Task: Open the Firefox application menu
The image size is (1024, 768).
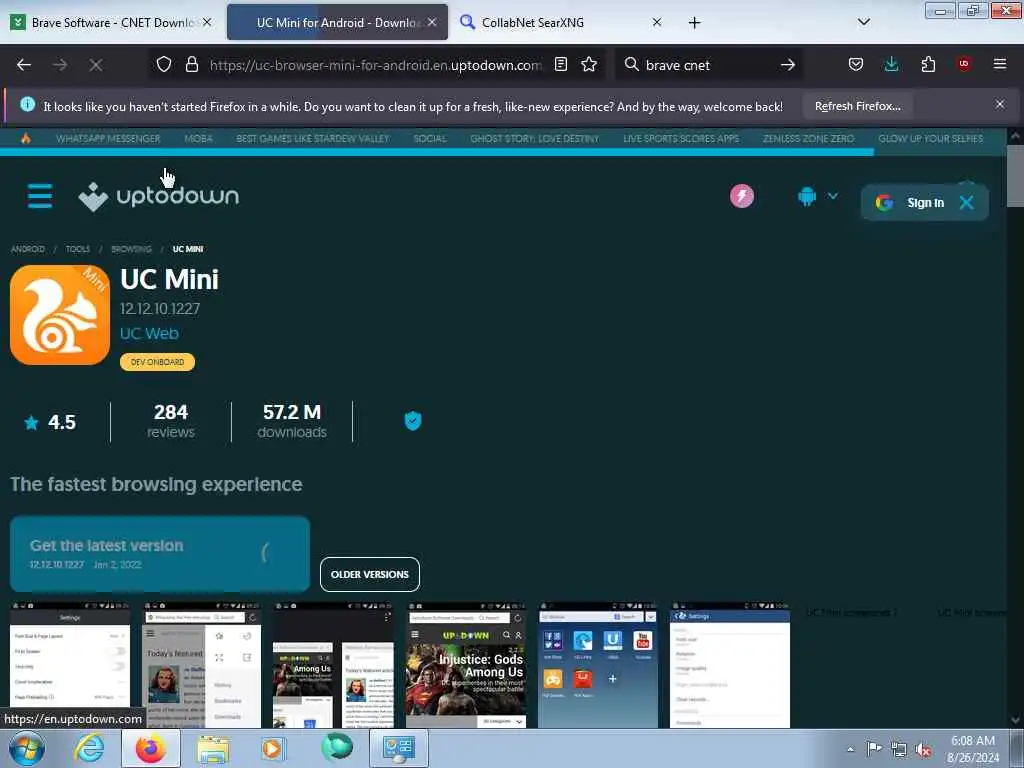Action: click(1000, 64)
